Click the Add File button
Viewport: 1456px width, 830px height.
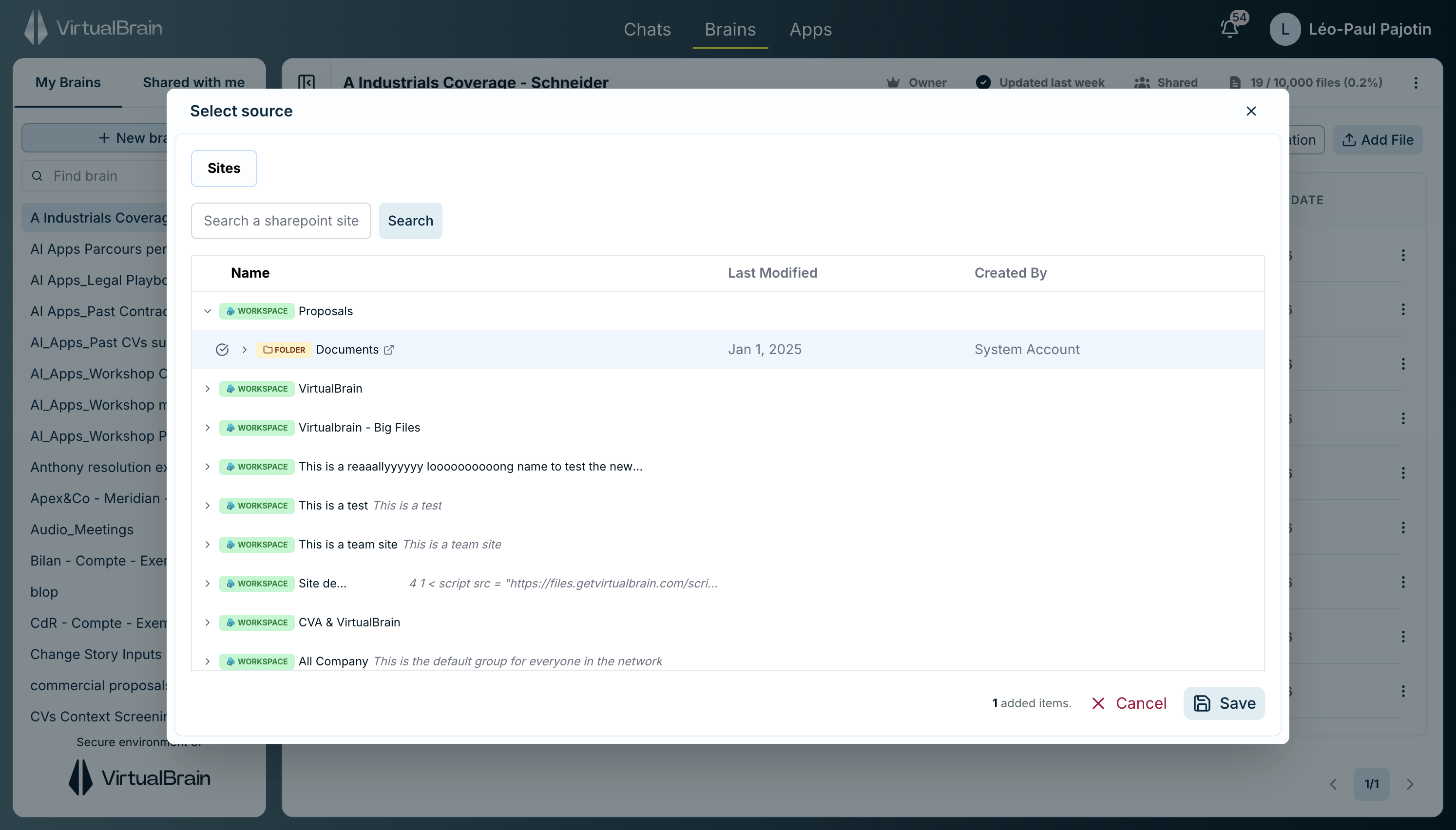1378,140
